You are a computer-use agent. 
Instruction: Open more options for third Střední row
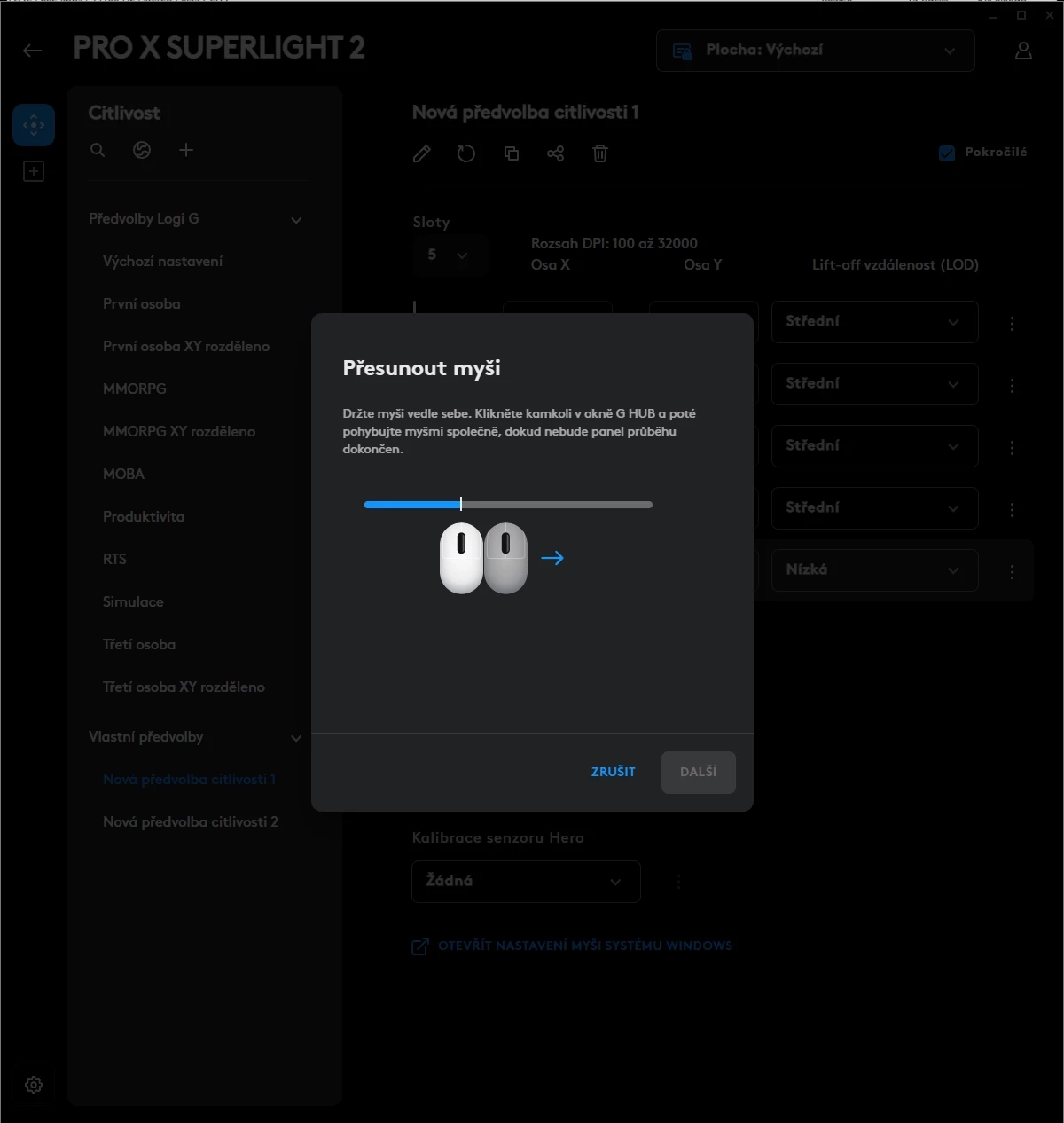pos(1012,448)
